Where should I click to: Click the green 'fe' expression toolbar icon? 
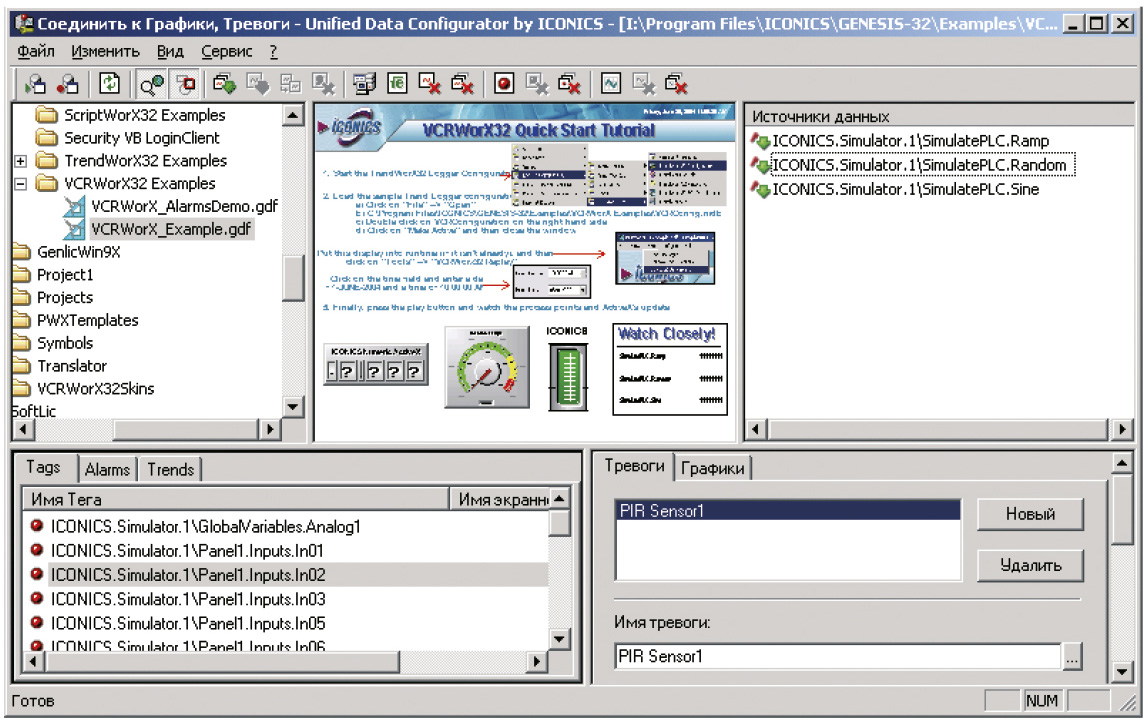coord(397,84)
